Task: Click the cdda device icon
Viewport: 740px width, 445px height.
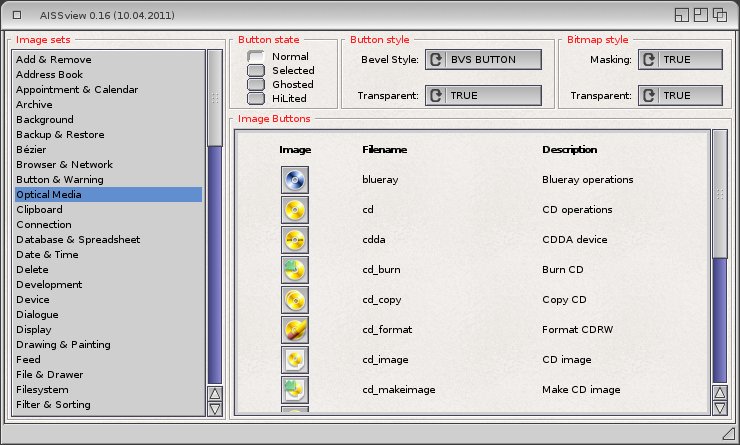Action: 295,240
